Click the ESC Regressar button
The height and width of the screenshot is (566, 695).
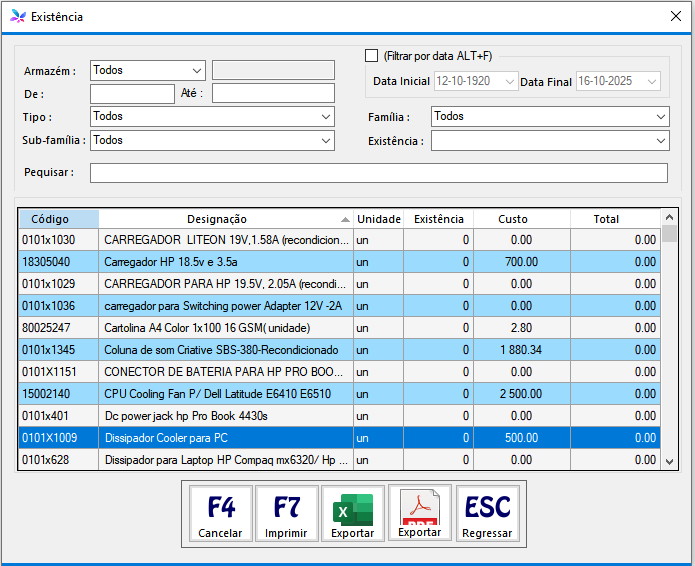click(x=487, y=514)
